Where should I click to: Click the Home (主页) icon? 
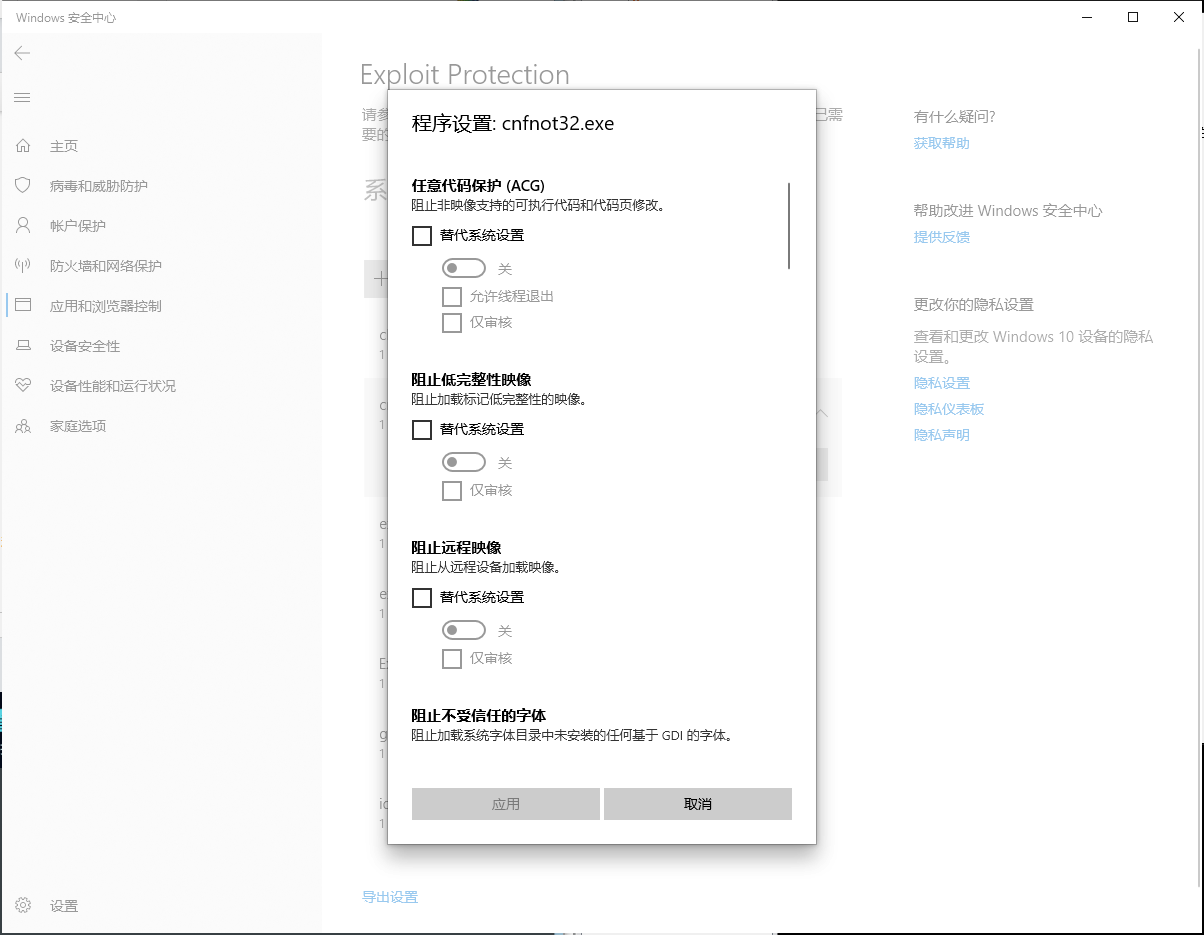click(23, 146)
